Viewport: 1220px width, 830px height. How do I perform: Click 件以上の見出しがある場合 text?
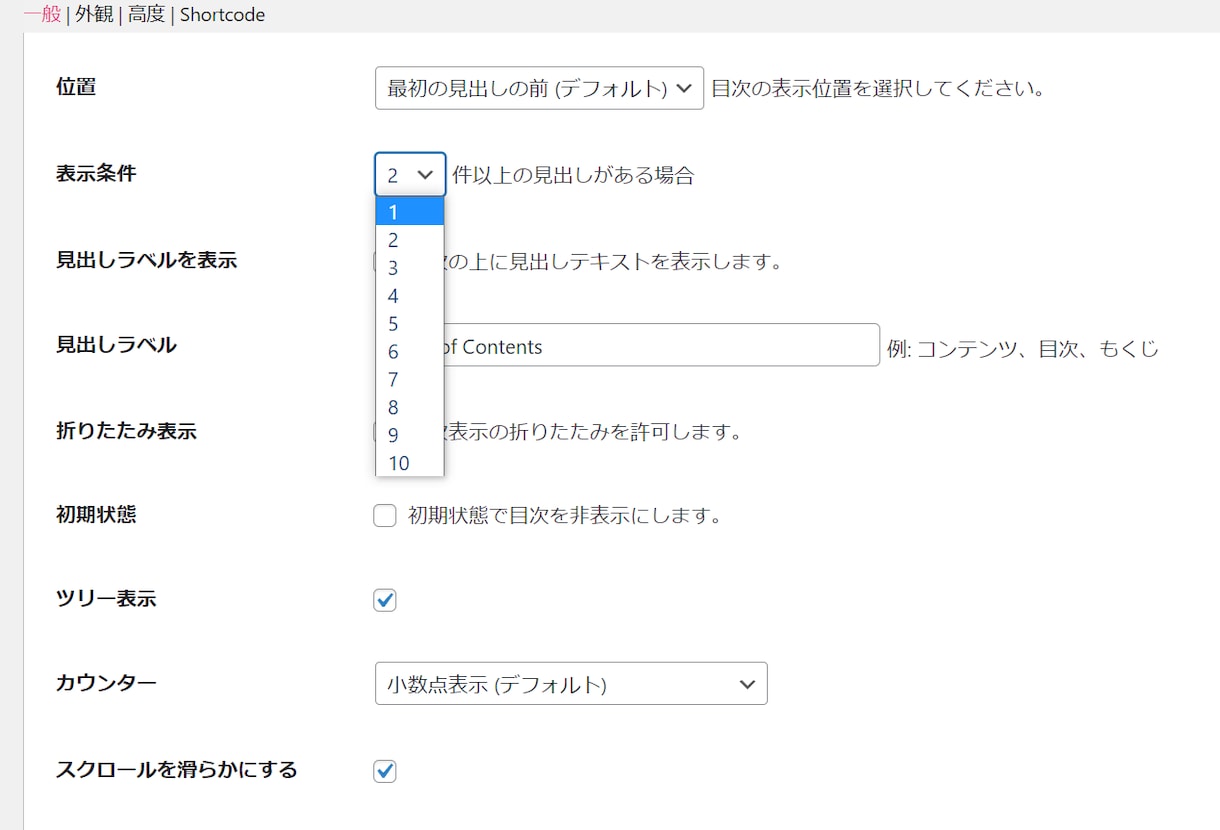(x=573, y=175)
